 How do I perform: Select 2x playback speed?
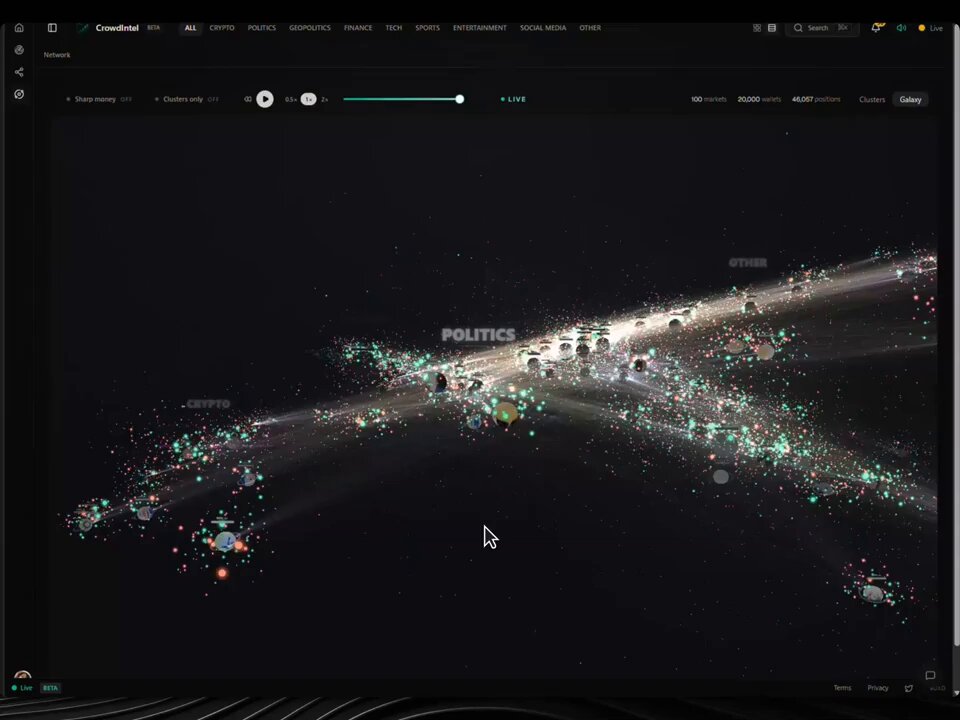(x=324, y=99)
